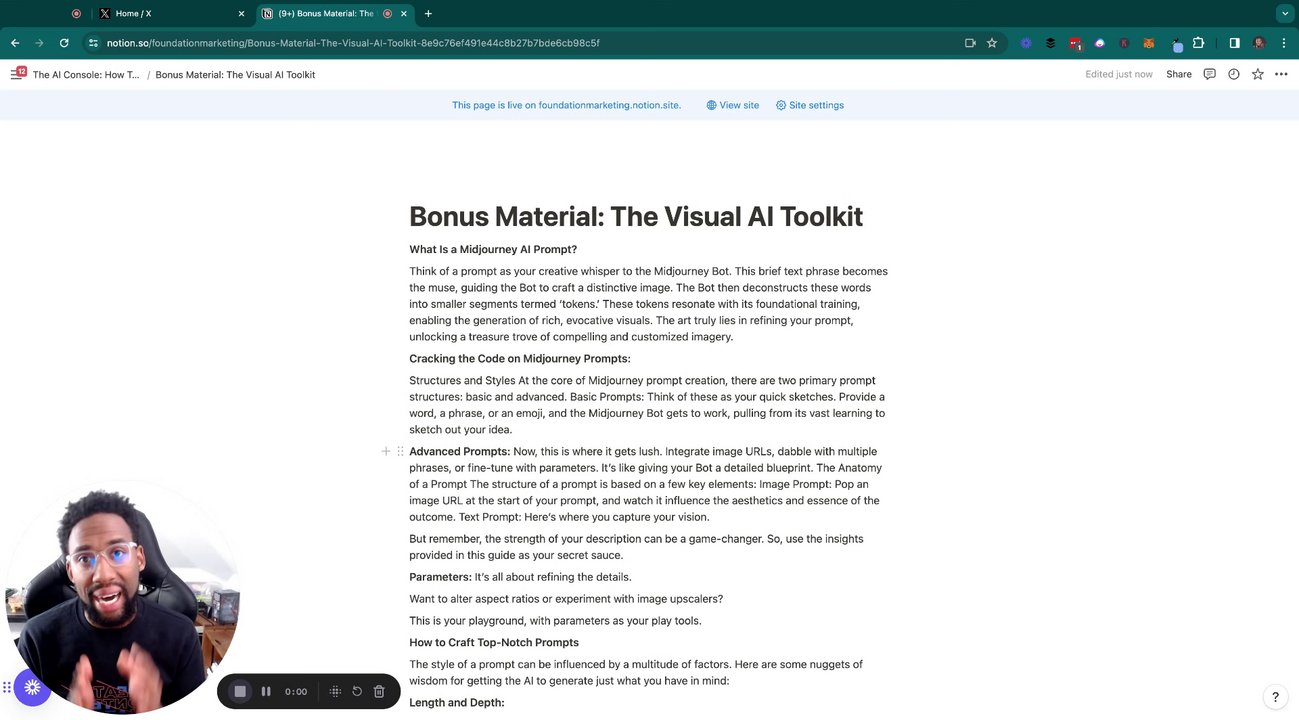Reload the current page
Viewport: 1299px width, 720px height.
click(x=64, y=43)
